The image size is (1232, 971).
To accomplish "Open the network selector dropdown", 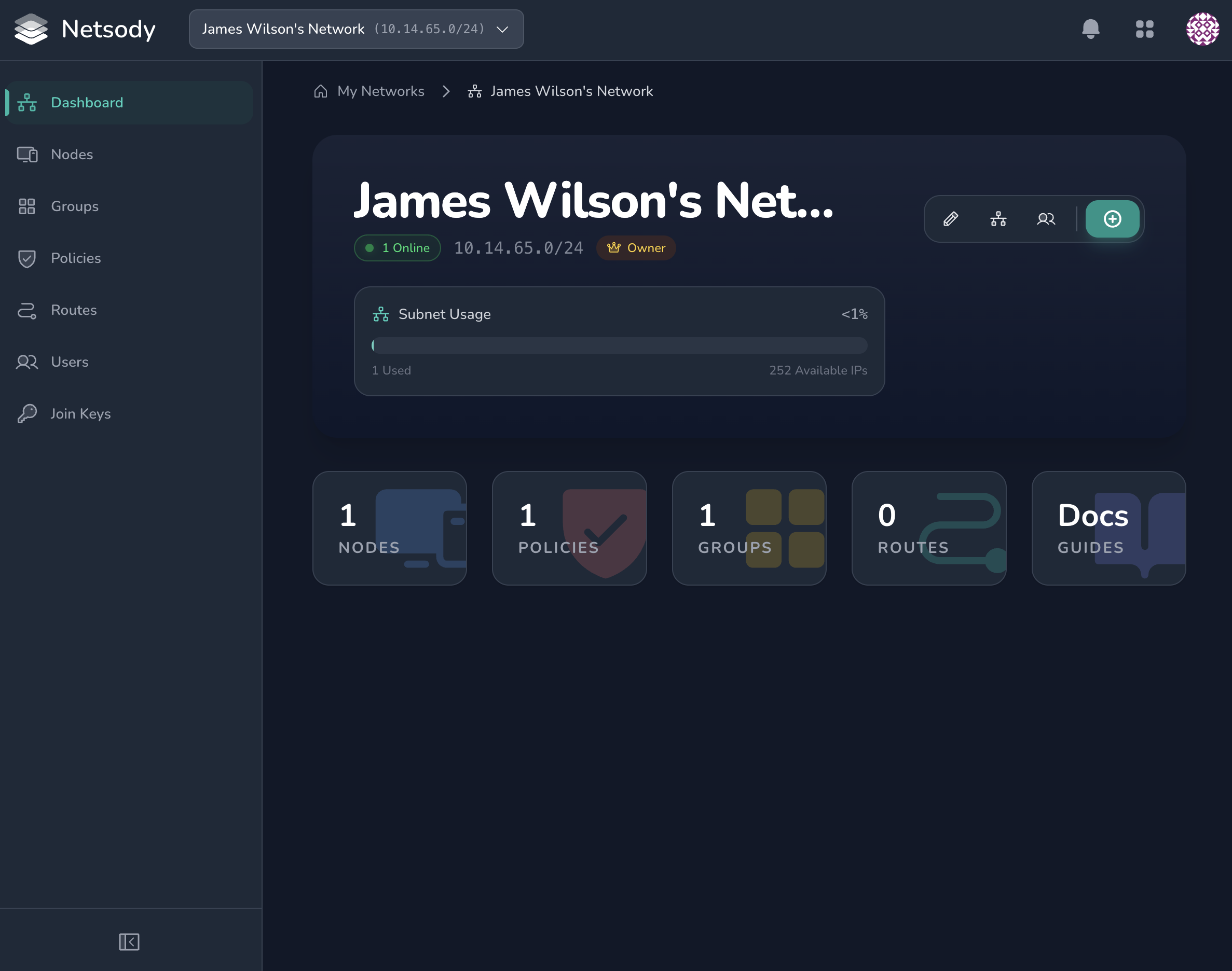I will (x=356, y=29).
